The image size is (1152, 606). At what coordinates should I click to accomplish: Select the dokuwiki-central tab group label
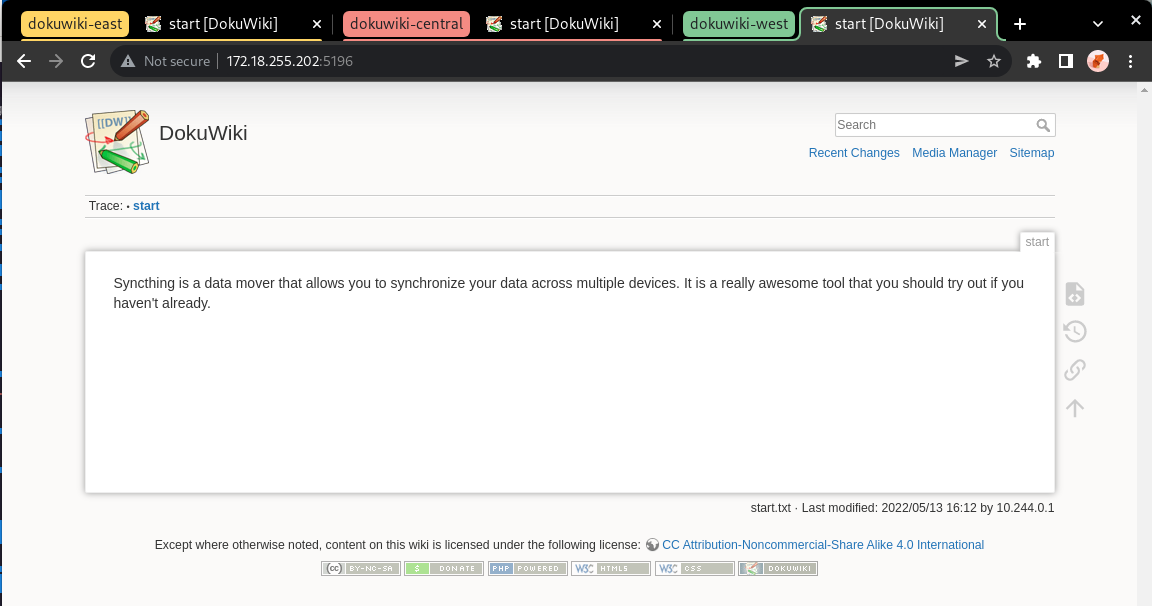click(x=406, y=24)
